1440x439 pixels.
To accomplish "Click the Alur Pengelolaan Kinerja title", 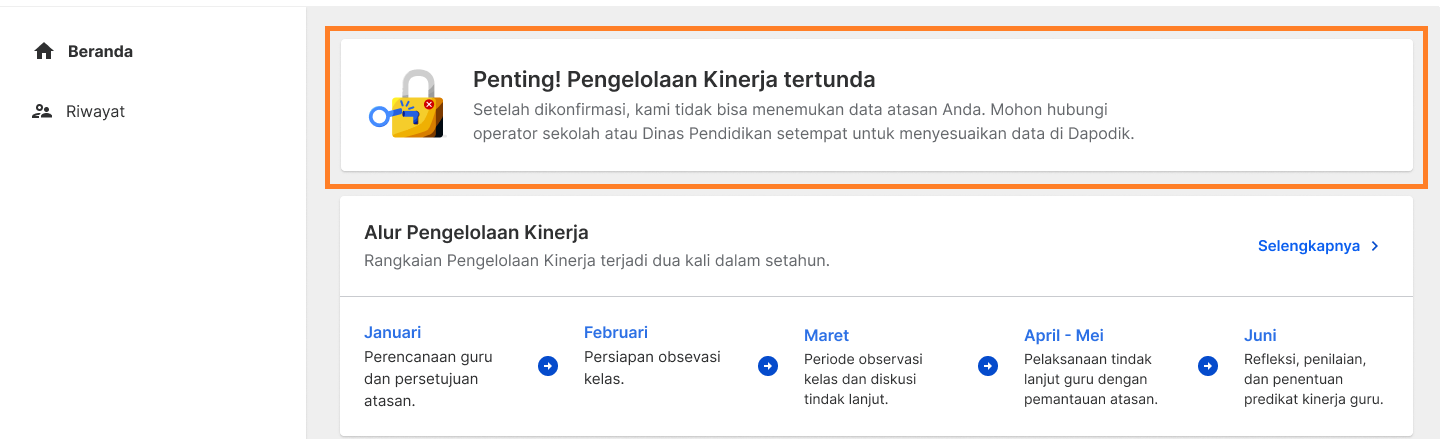I will (476, 233).
